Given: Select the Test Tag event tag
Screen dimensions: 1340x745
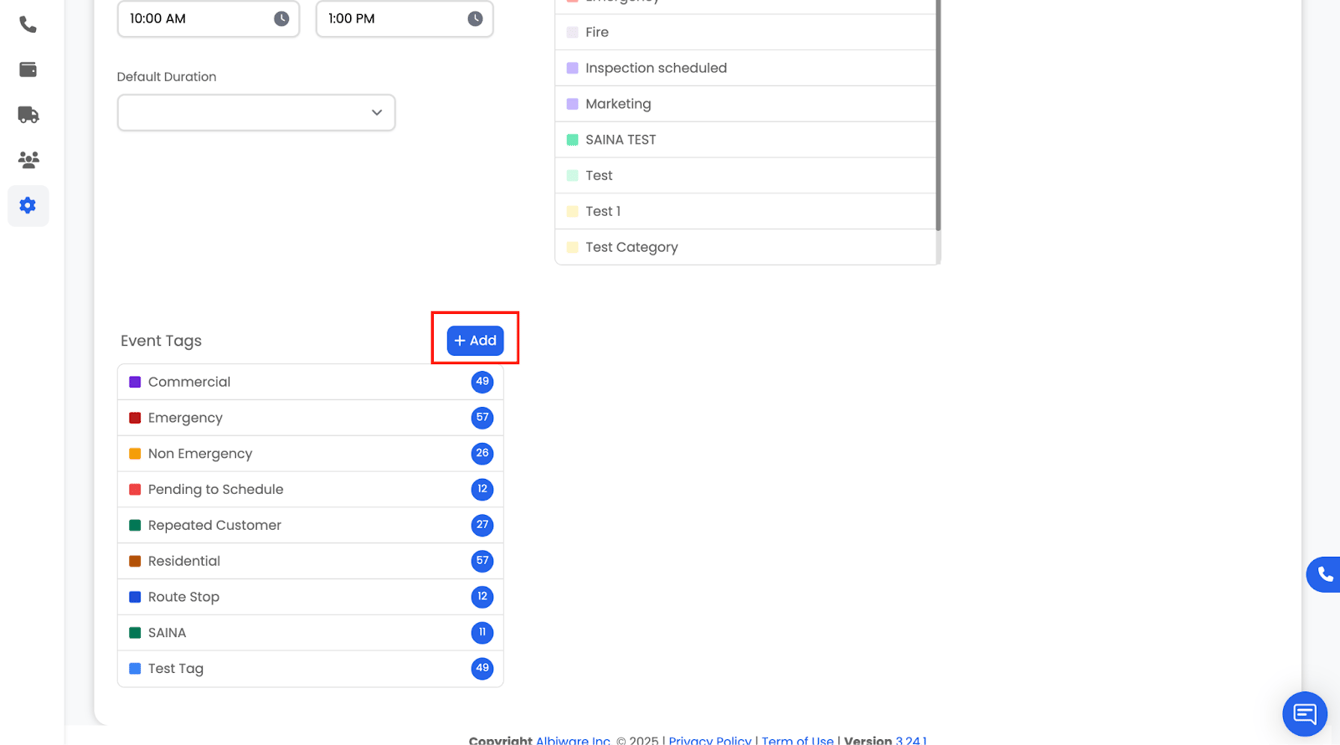Looking at the screenshot, I should (310, 669).
